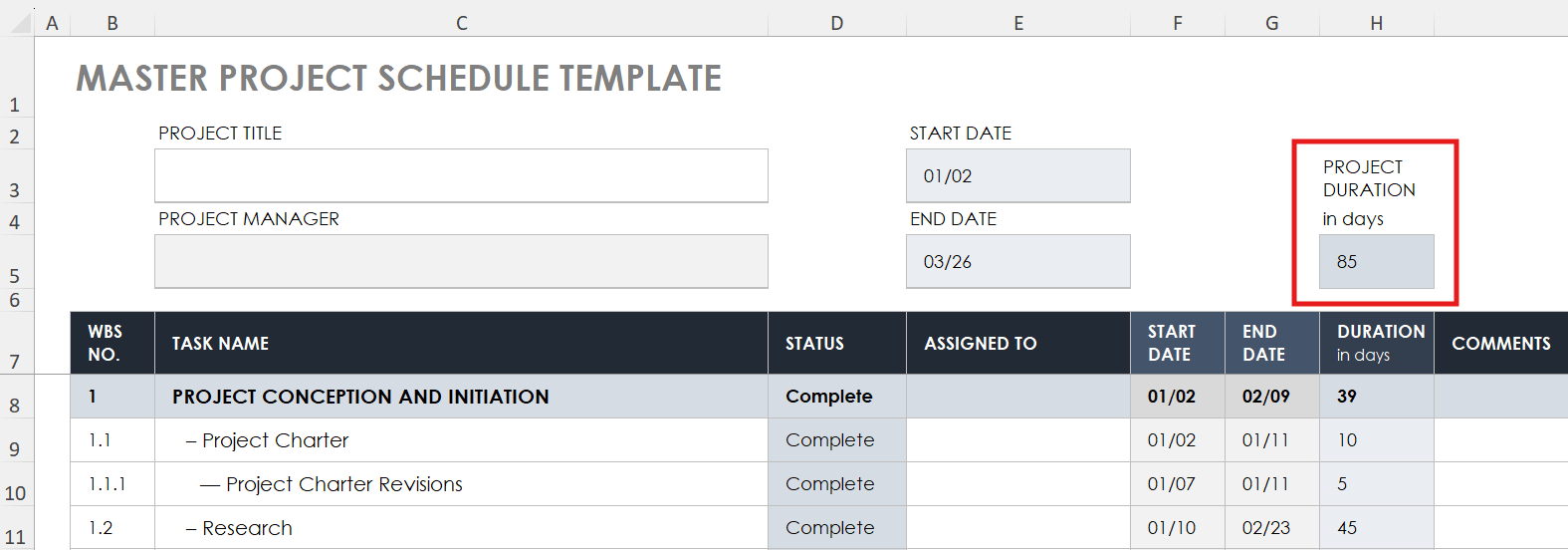Click the STATUS column header cell

point(836,343)
